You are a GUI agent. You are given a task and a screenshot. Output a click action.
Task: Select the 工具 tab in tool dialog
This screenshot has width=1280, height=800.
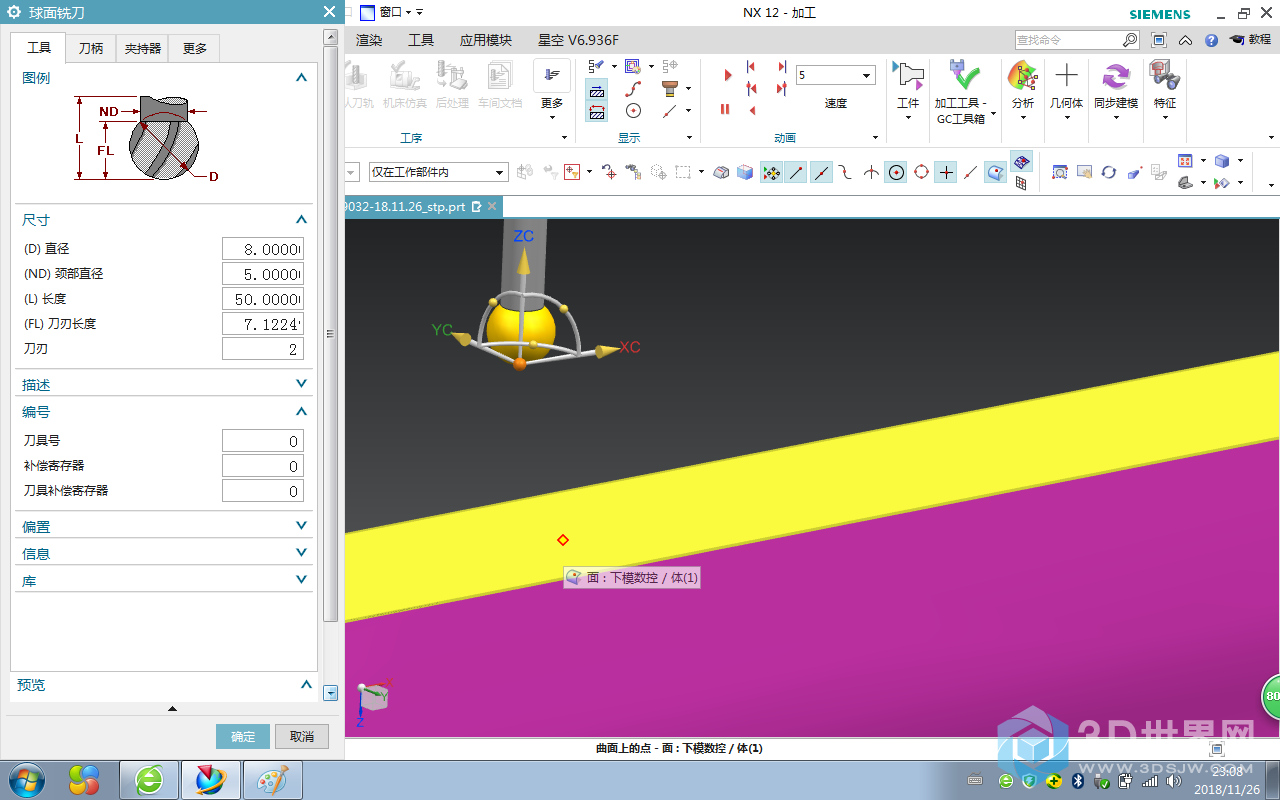(x=39, y=47)
